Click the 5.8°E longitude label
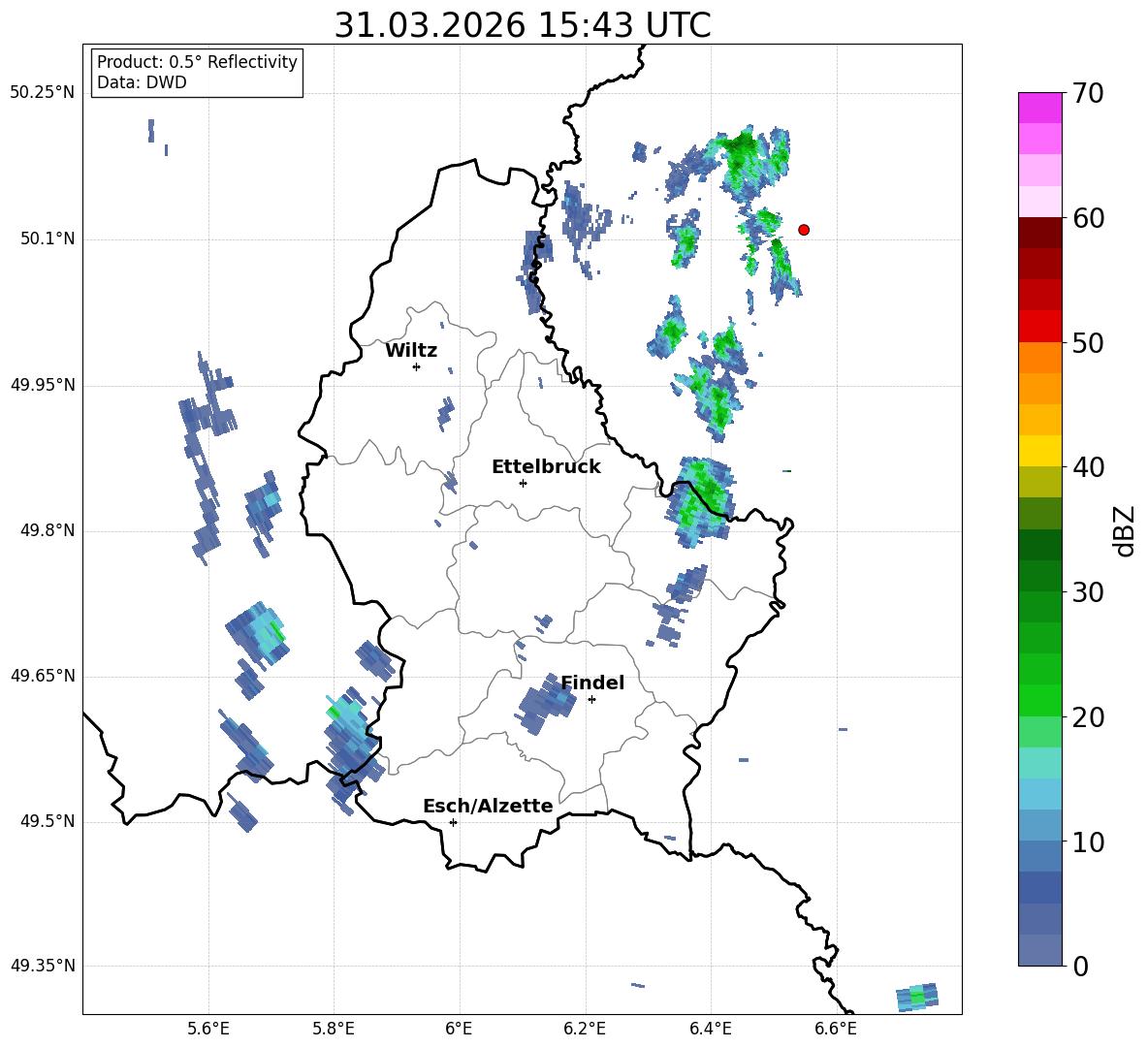 click(x=334, y=1029)
